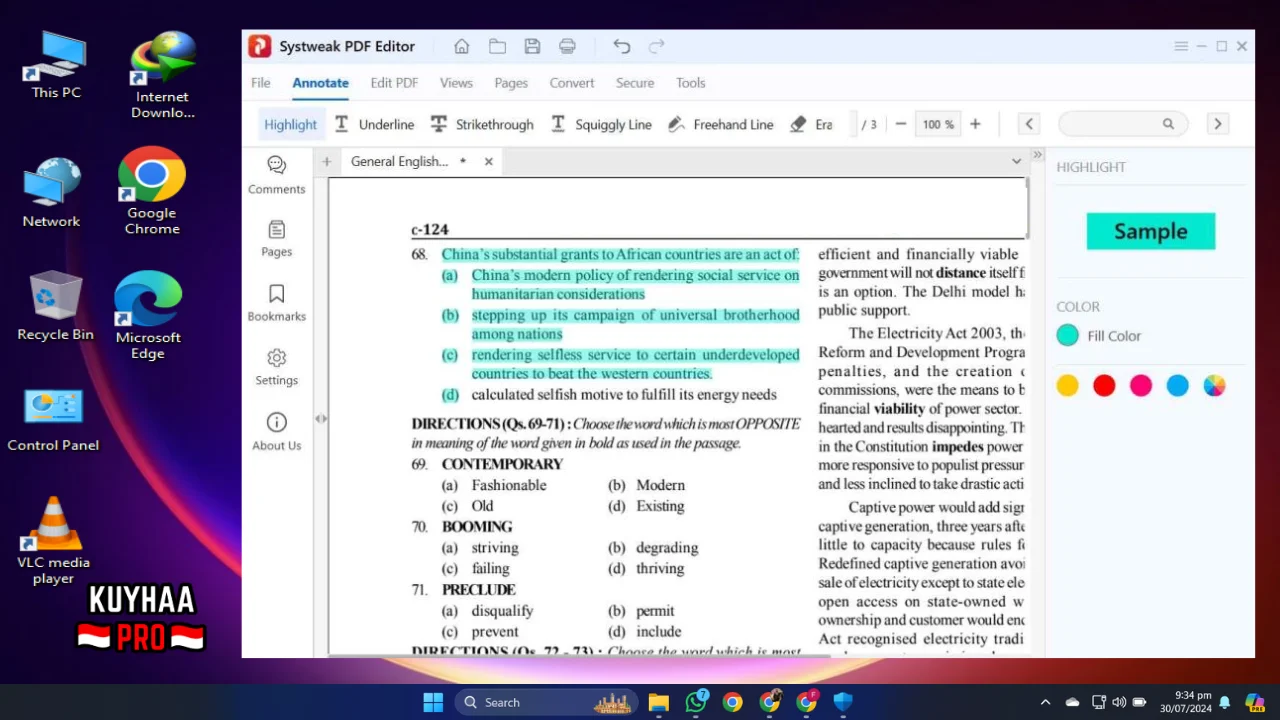
Task: Open the Convert tab
Action: tap(572, 83)
